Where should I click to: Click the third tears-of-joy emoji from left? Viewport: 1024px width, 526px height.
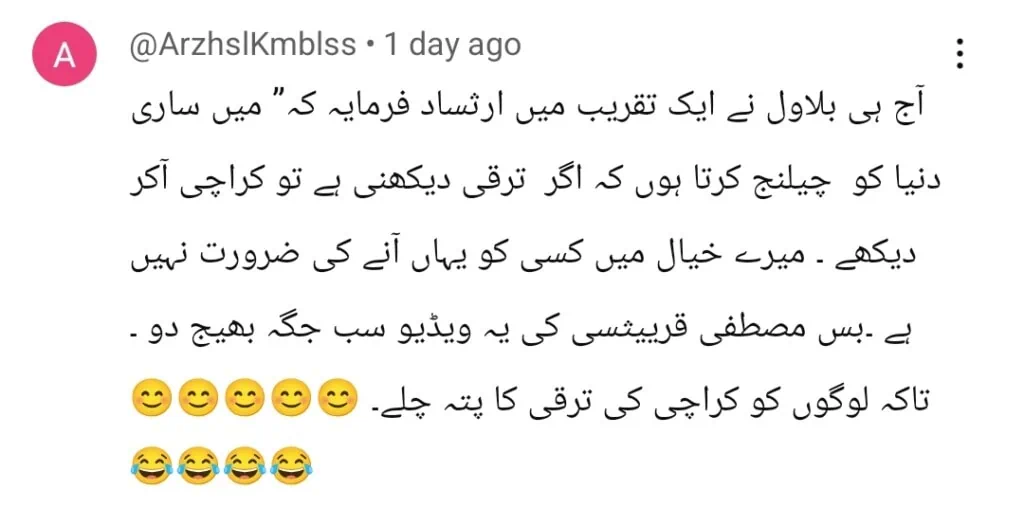tap(245, 465)
